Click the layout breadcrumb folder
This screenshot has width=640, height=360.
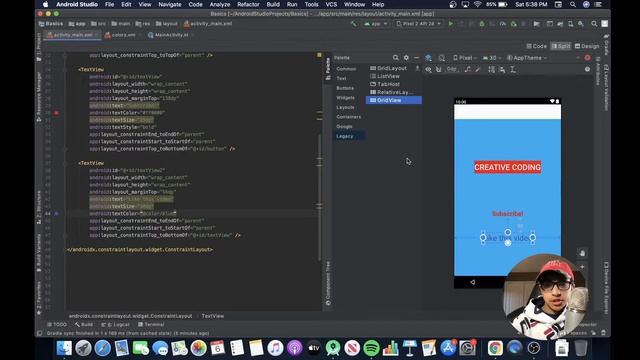pos(167,24)
